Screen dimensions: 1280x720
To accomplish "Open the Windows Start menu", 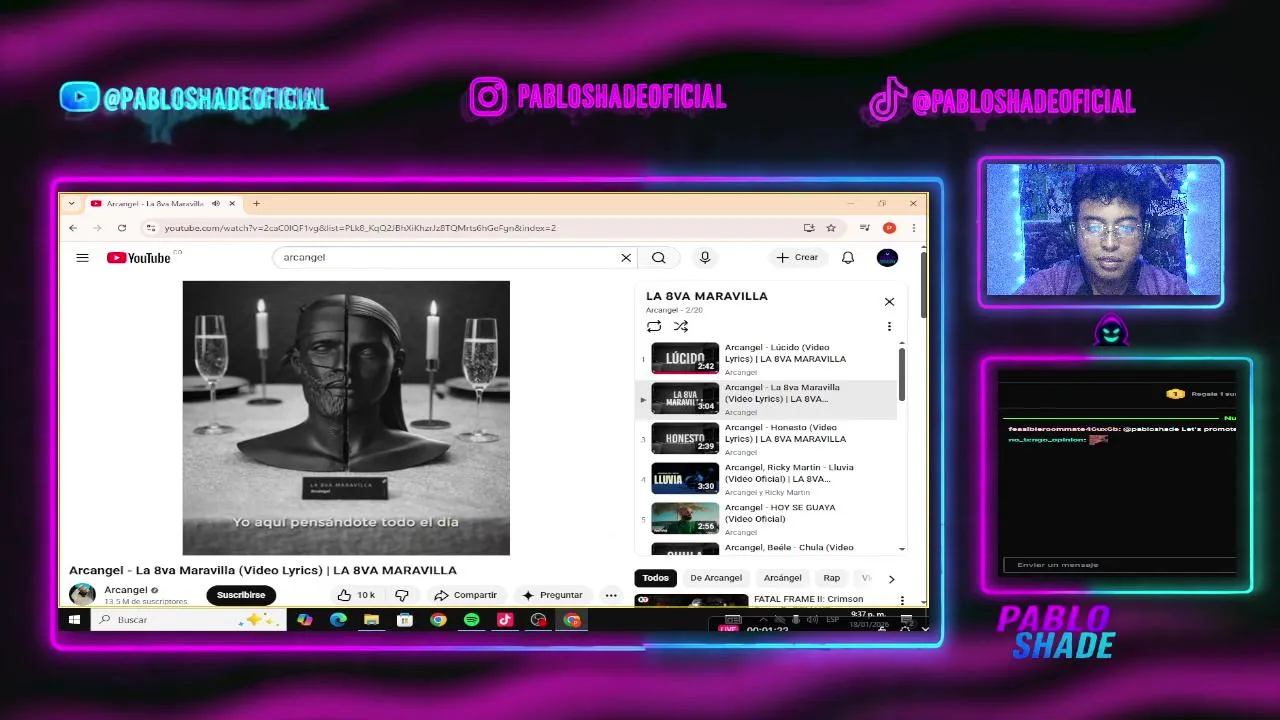I will pos(74,620).
